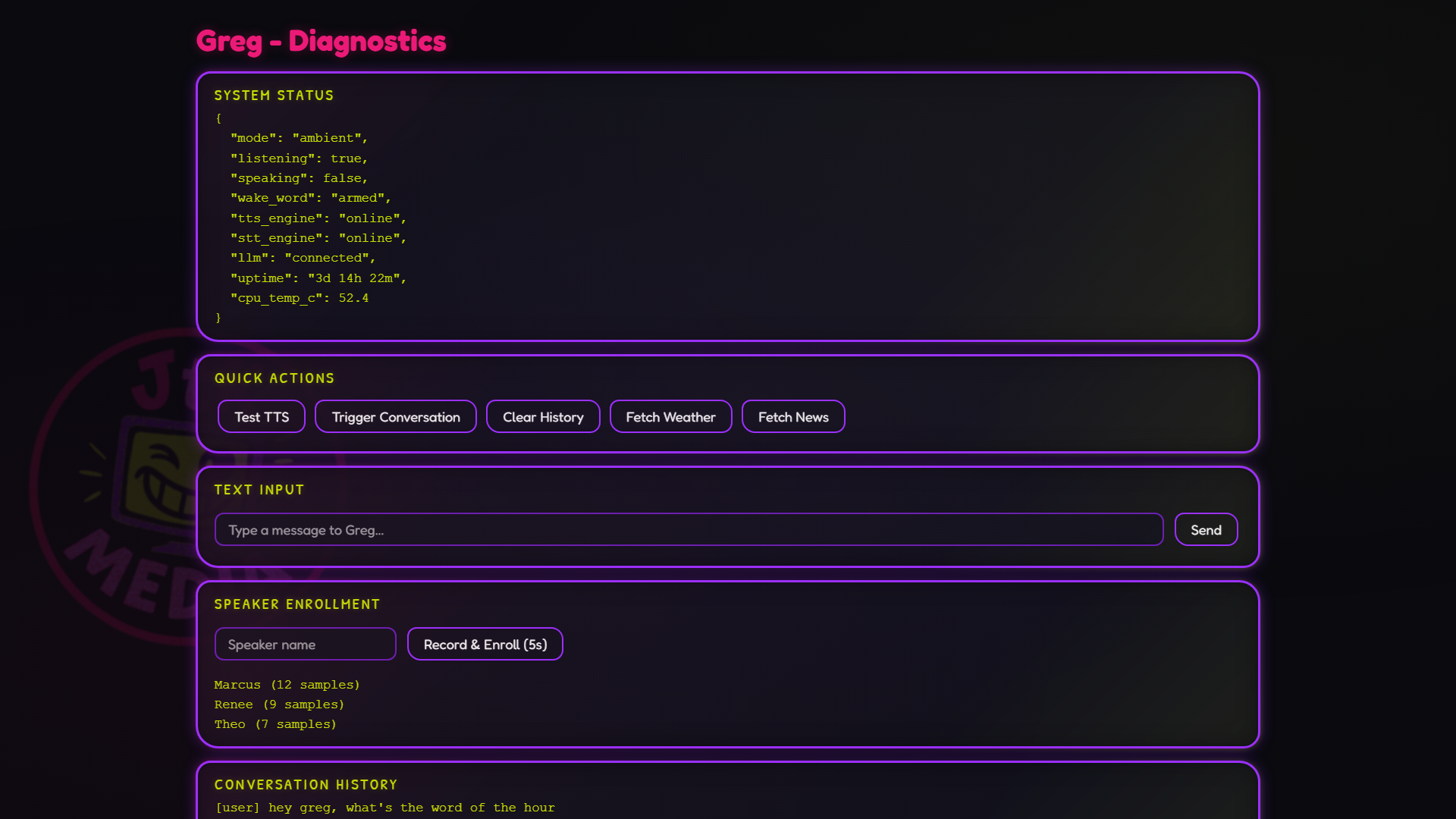1456x819 pixels.
Task: Focus the 'Type a message to Greg' field
Action: click(689, 529)
